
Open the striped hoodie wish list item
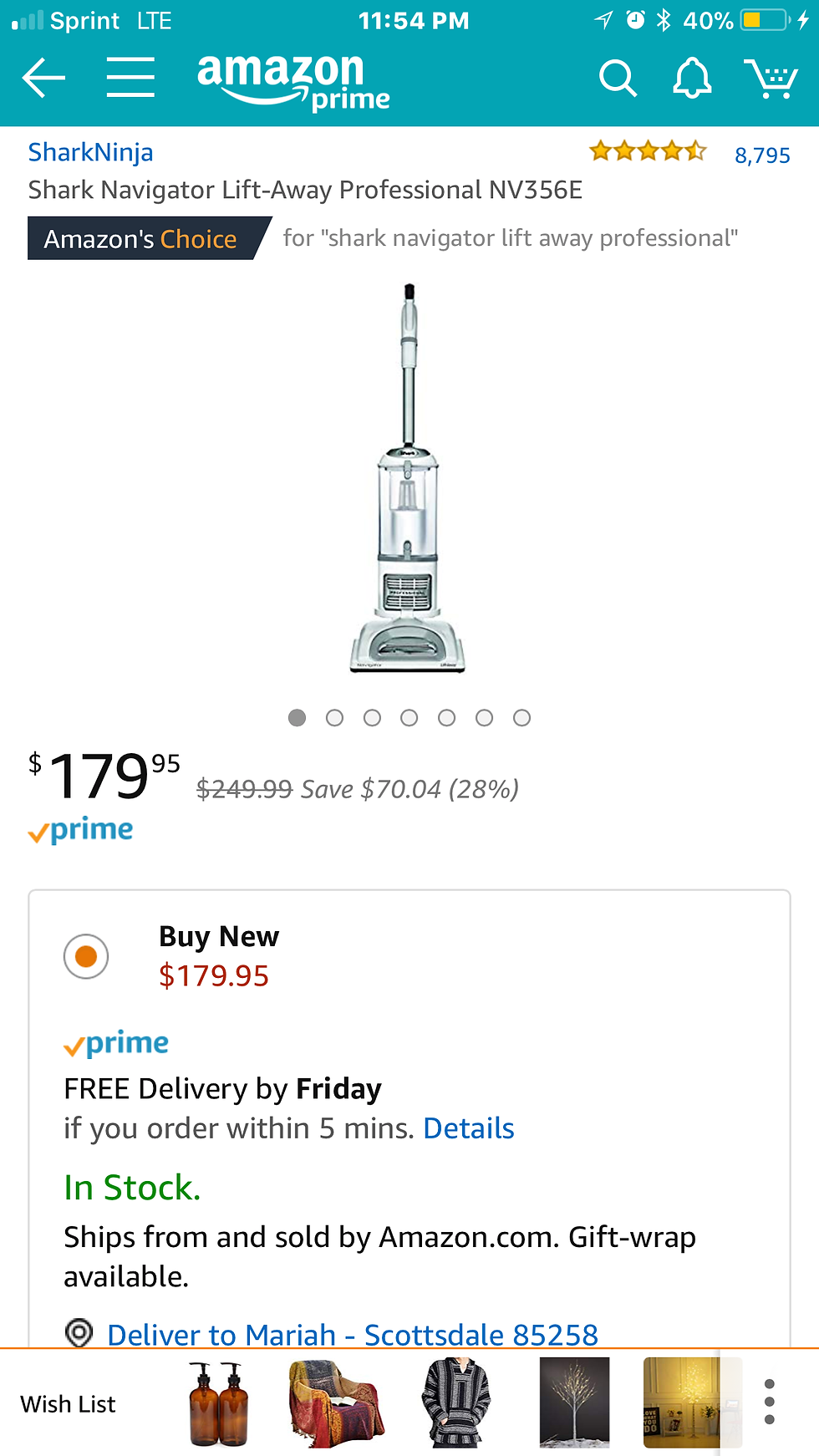pyautogui.click(x=455, y=1404)
